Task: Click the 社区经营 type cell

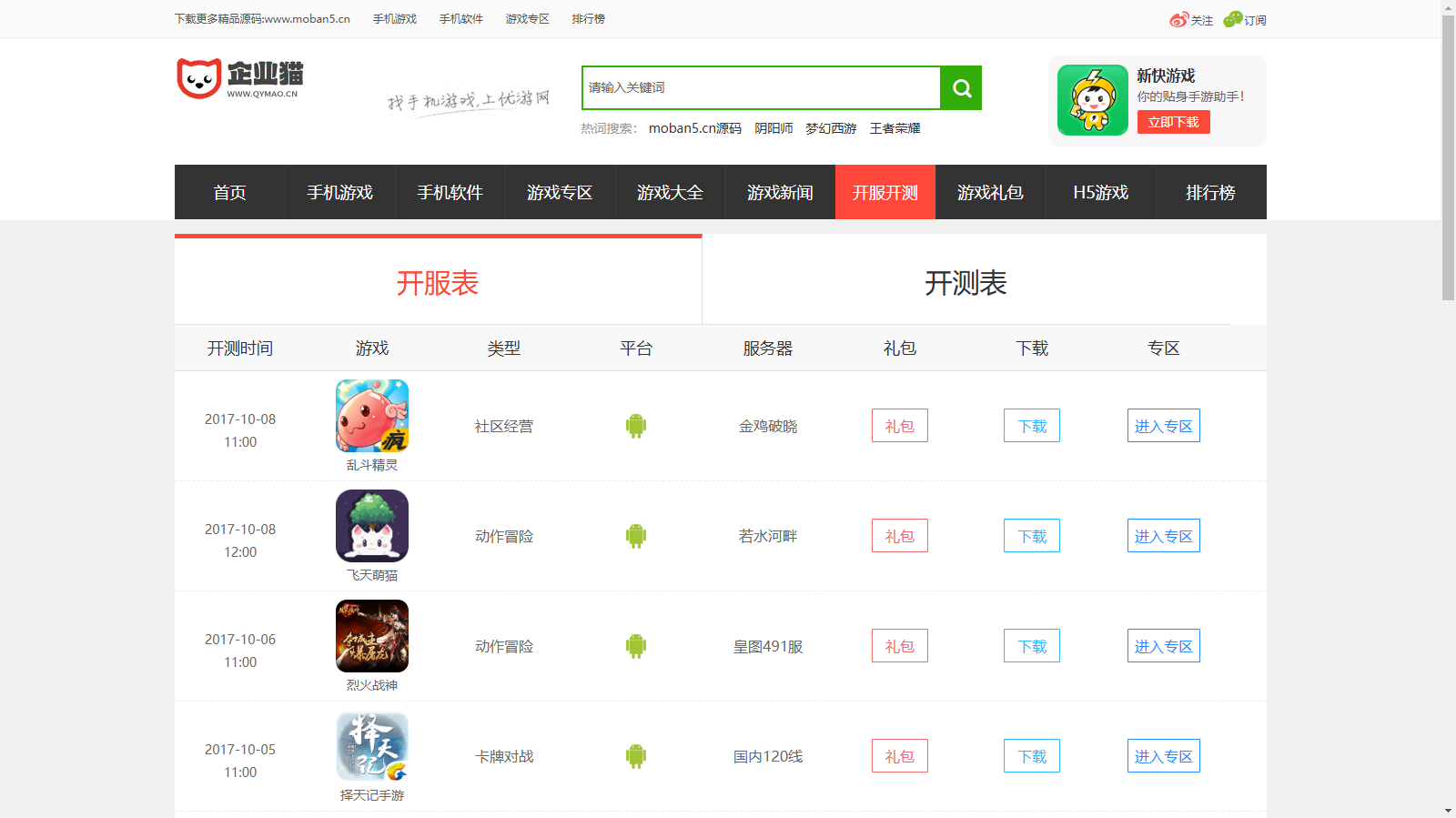Action: click(504, 426)
